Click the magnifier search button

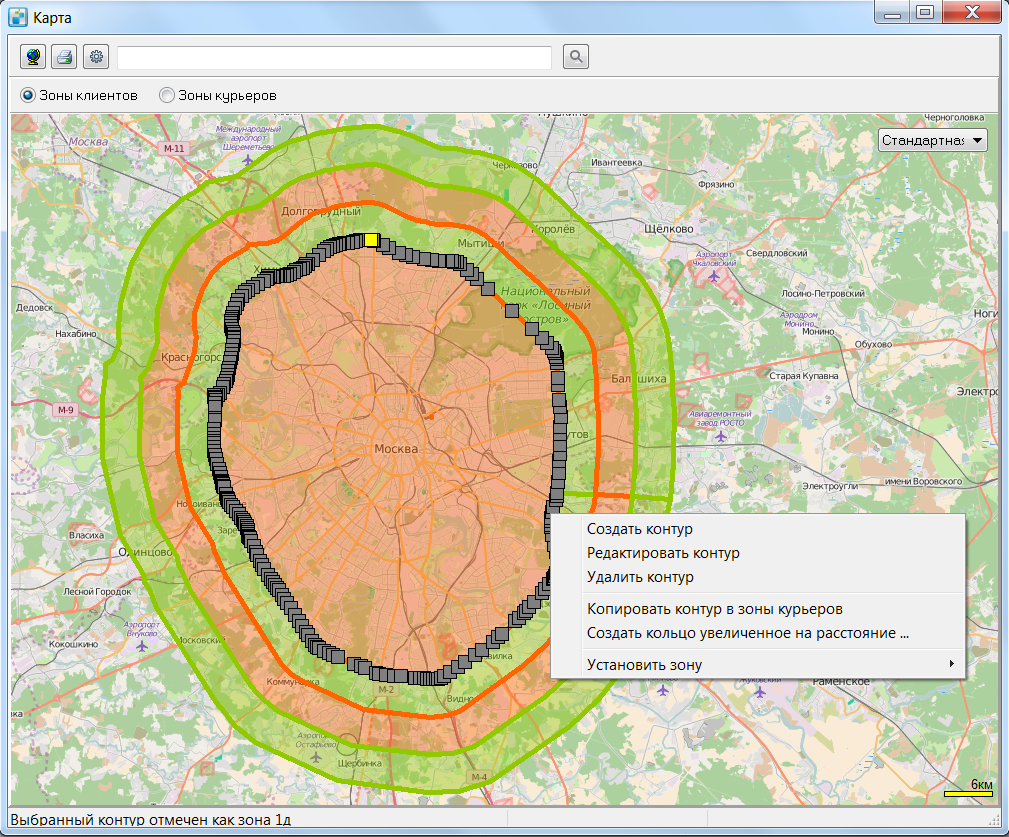click(x=576, y=57)
